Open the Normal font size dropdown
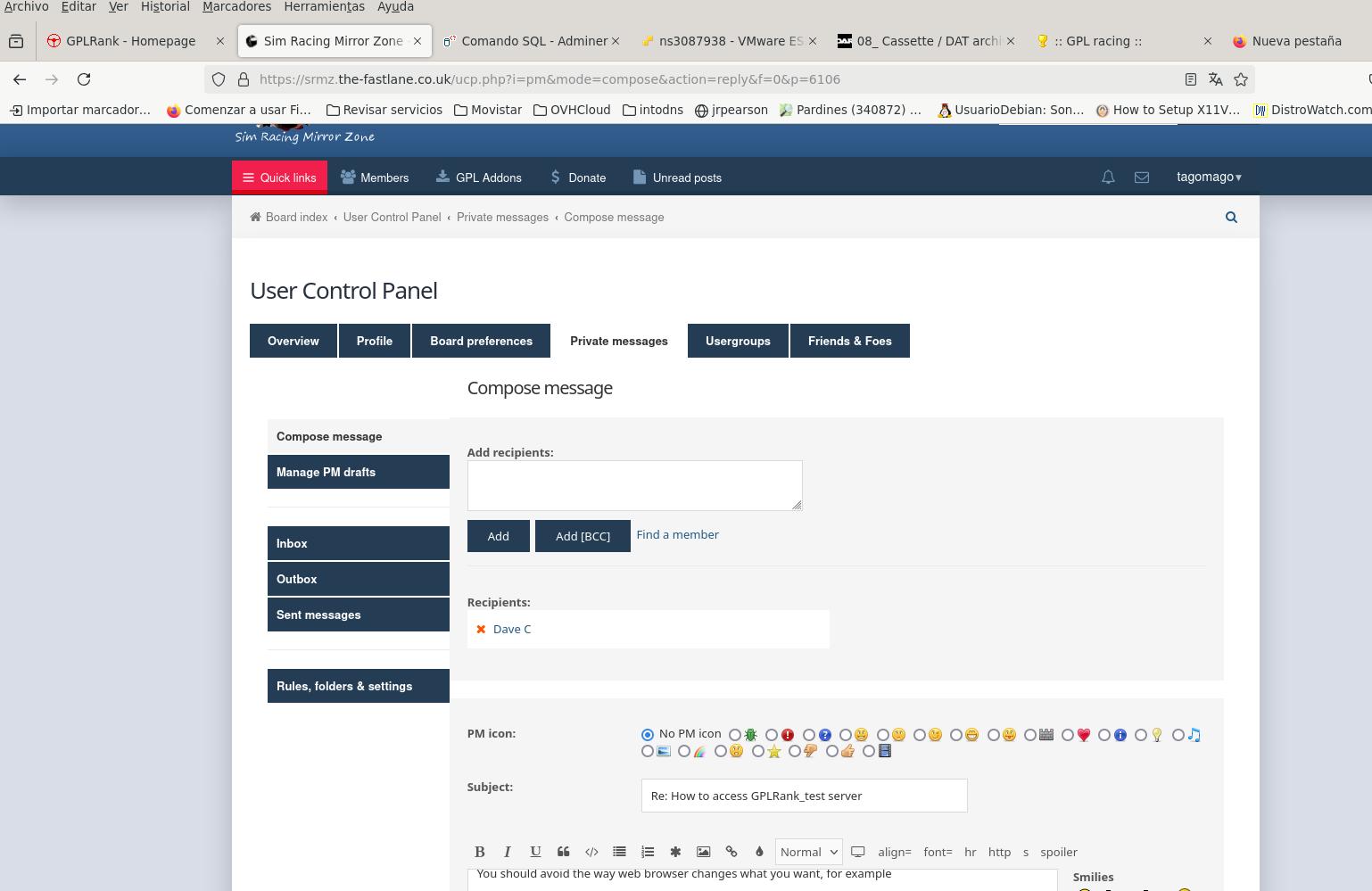 click(808, 852)
